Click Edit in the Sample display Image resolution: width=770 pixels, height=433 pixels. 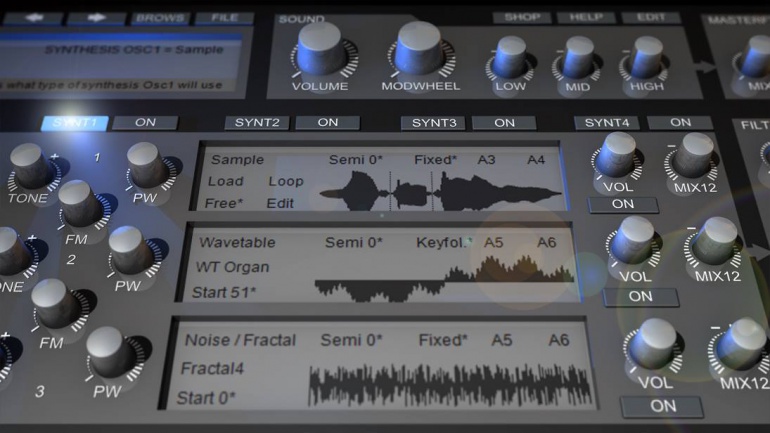280,203
